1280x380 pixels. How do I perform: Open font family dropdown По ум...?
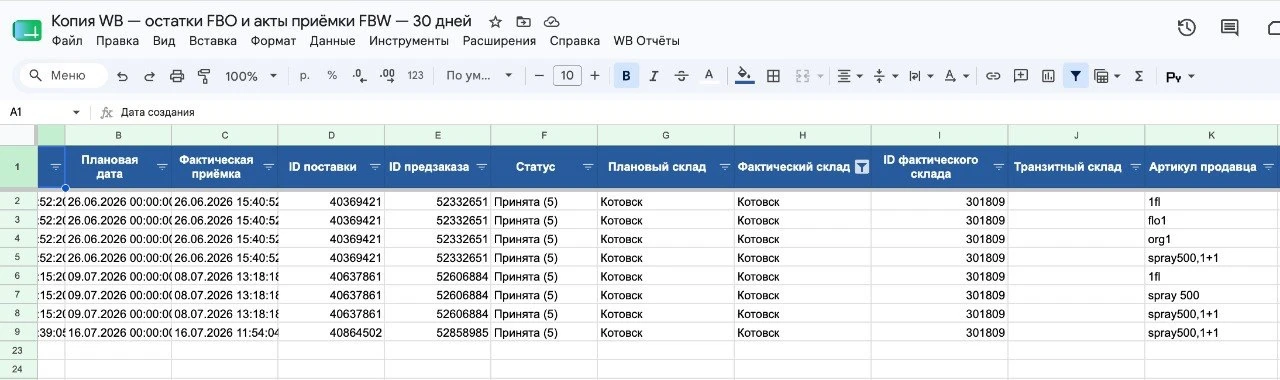(x=479, y=75)
